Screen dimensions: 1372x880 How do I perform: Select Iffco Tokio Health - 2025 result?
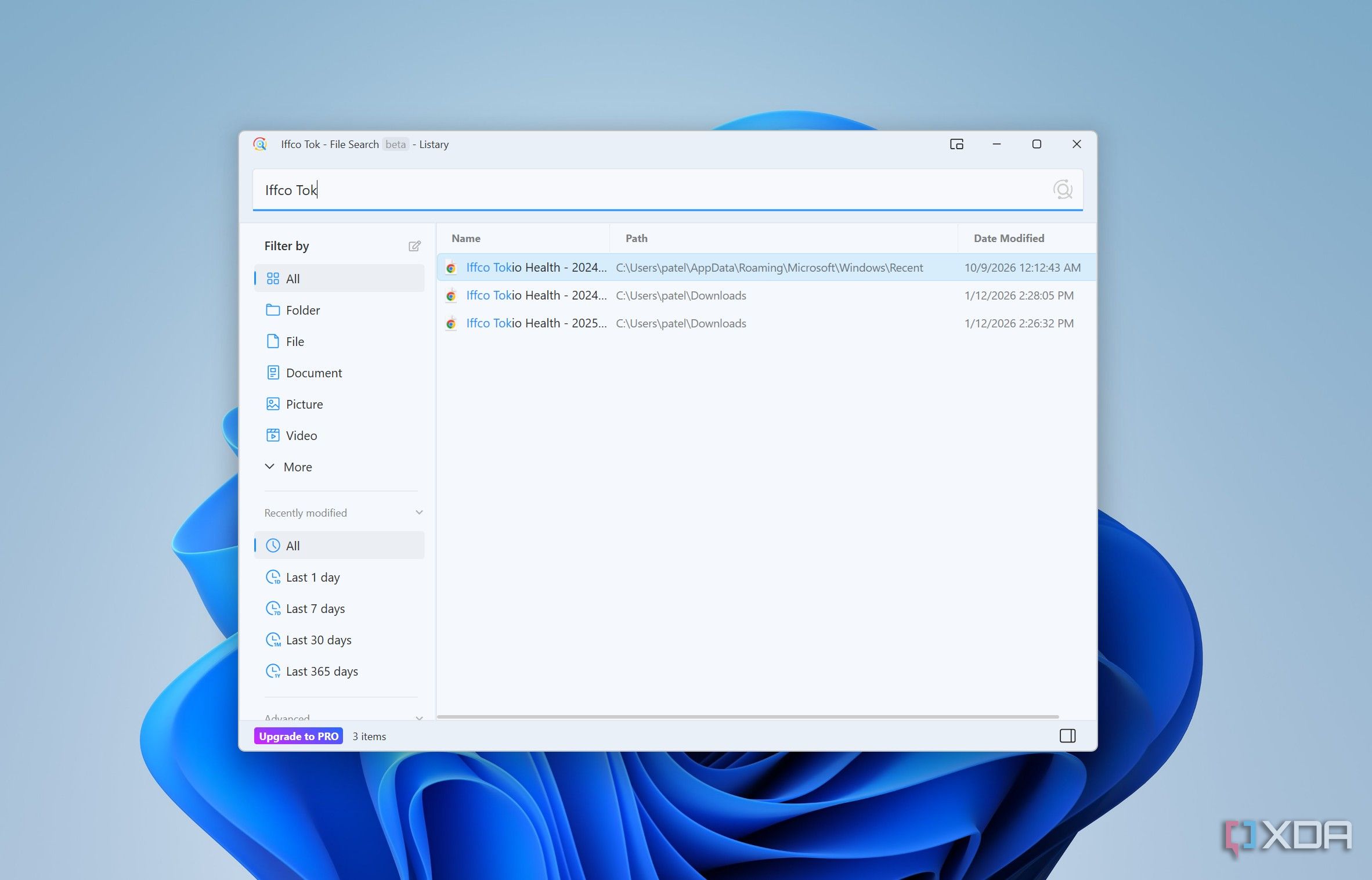766,323
